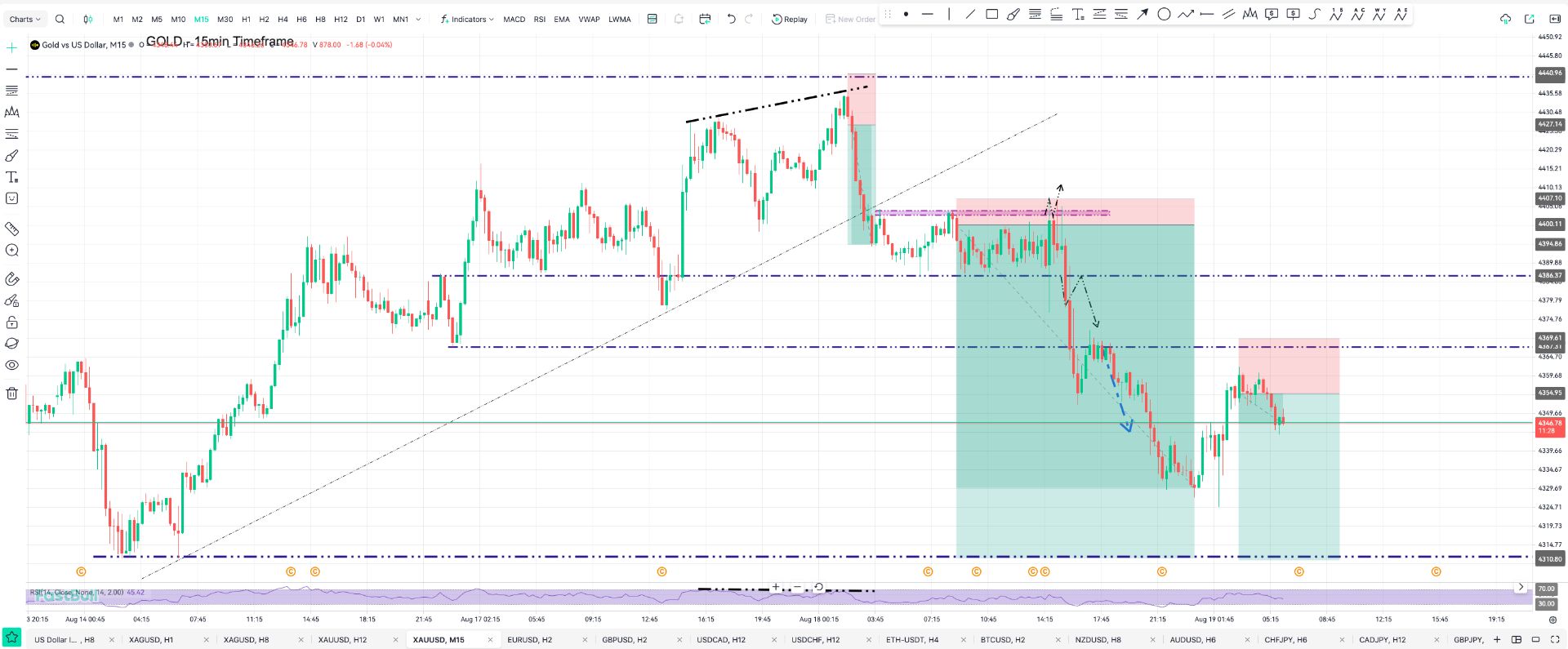This screenshot has width=1568, height=649.
Task: Toggle the multi-chart layout icon
Action: tap(1517, 639)
